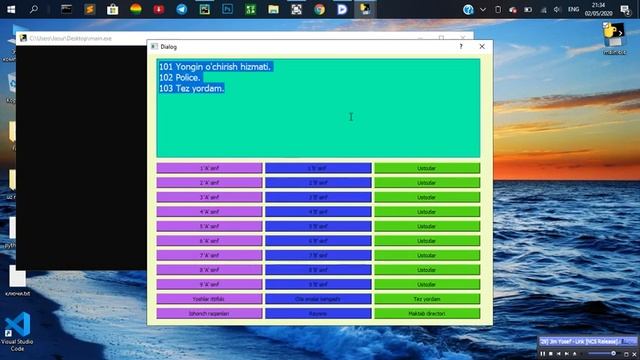Click the blue Rayono button

tap(318, 313)
